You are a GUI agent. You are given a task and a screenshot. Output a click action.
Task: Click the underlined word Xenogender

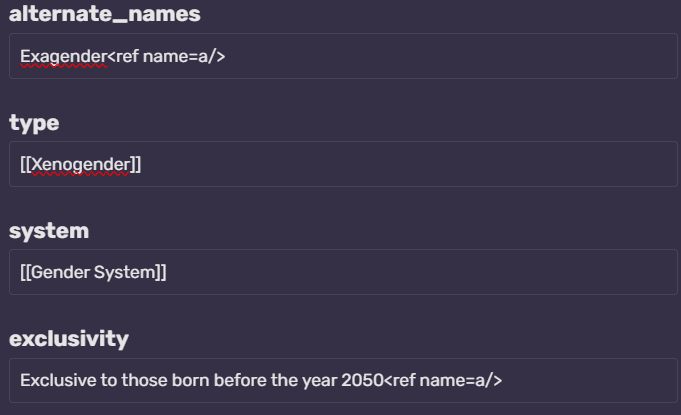80,164
